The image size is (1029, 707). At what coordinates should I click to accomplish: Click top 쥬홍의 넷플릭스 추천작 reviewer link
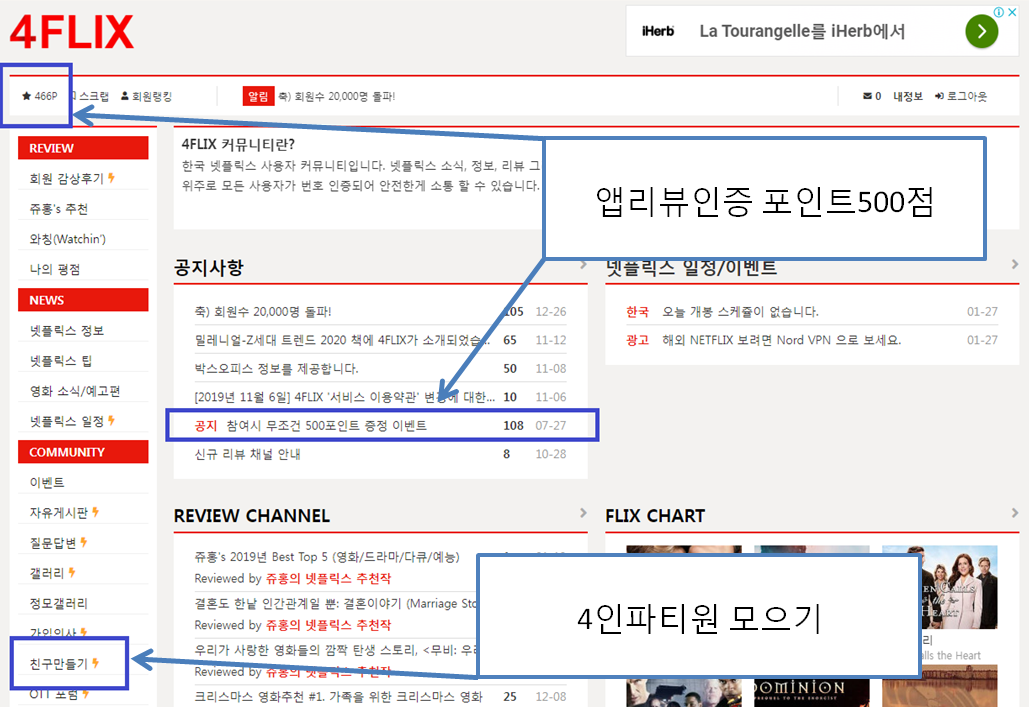(x=328, y=578)
